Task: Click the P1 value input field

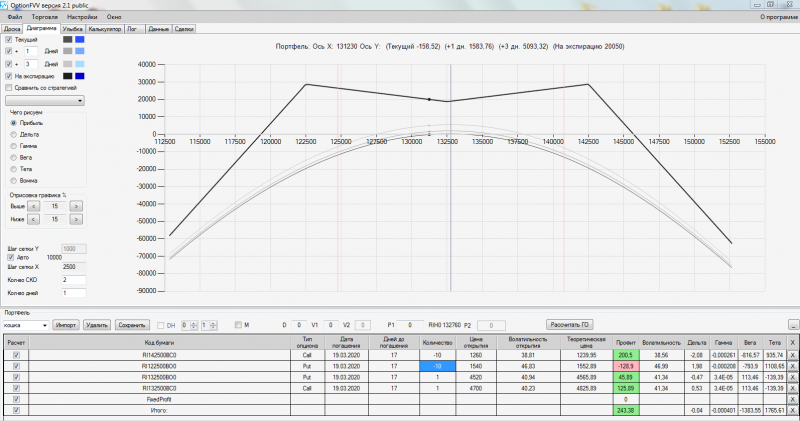Action: click(x=410, y=325)
